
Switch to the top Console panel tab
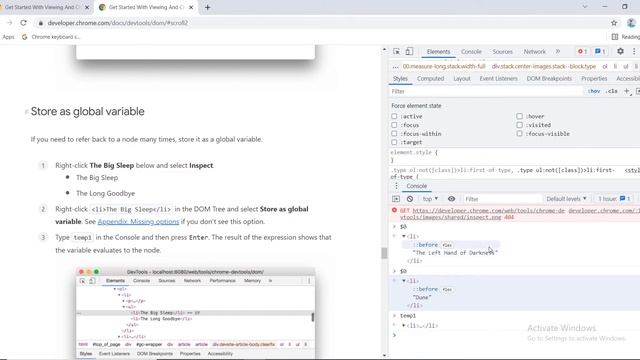pyautogui.click(x=471, y=51)
